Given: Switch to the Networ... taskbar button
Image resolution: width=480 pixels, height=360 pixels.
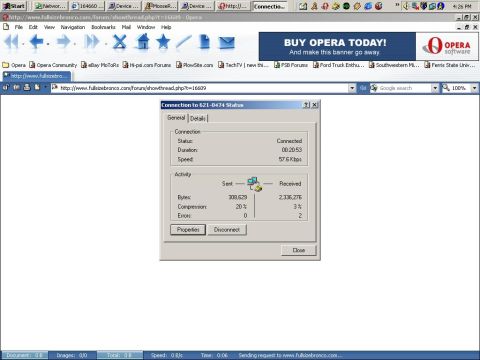Looking at the screenshot, I should (x=51, y=6).
